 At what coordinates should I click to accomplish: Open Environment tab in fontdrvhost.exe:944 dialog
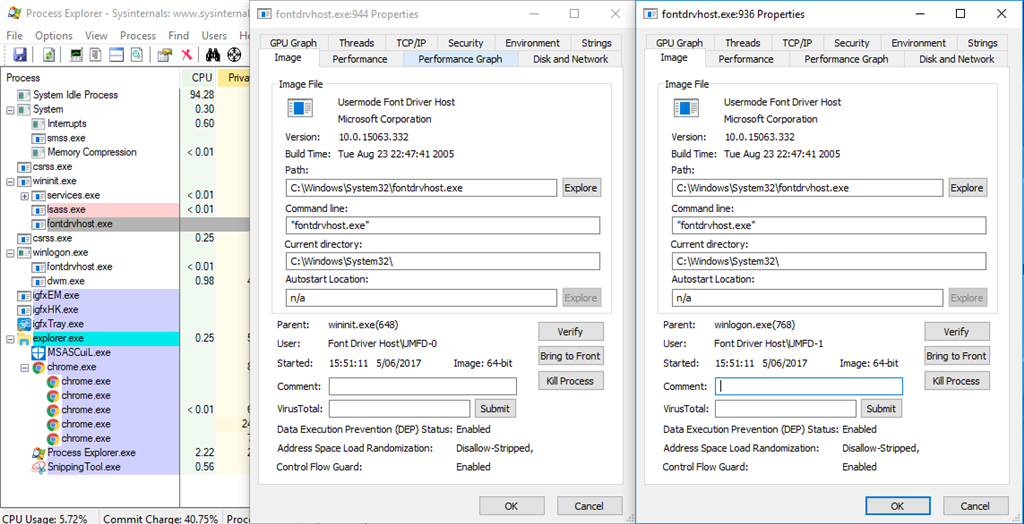click(532, 42)
